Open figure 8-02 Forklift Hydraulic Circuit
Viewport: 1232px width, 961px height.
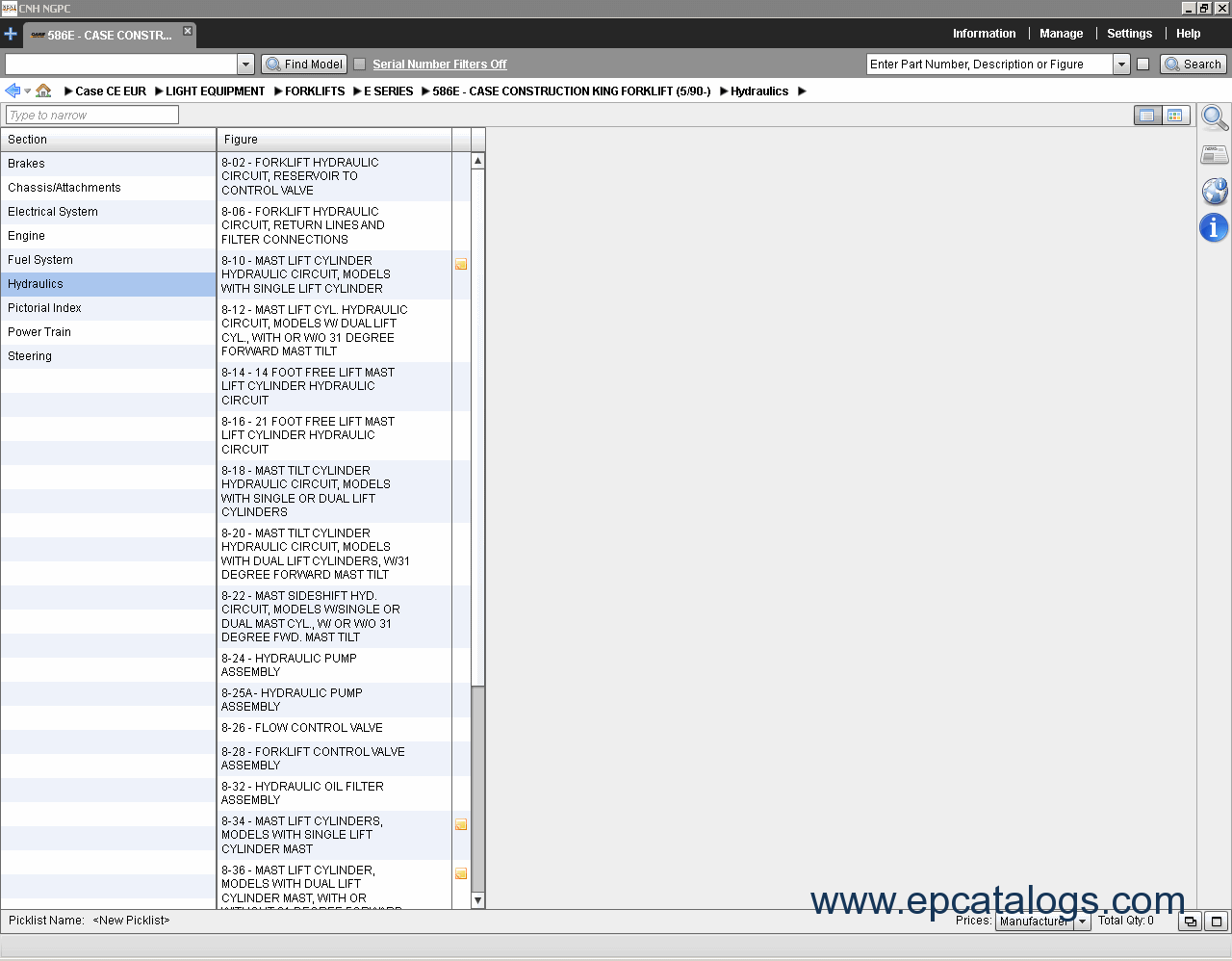335,176
